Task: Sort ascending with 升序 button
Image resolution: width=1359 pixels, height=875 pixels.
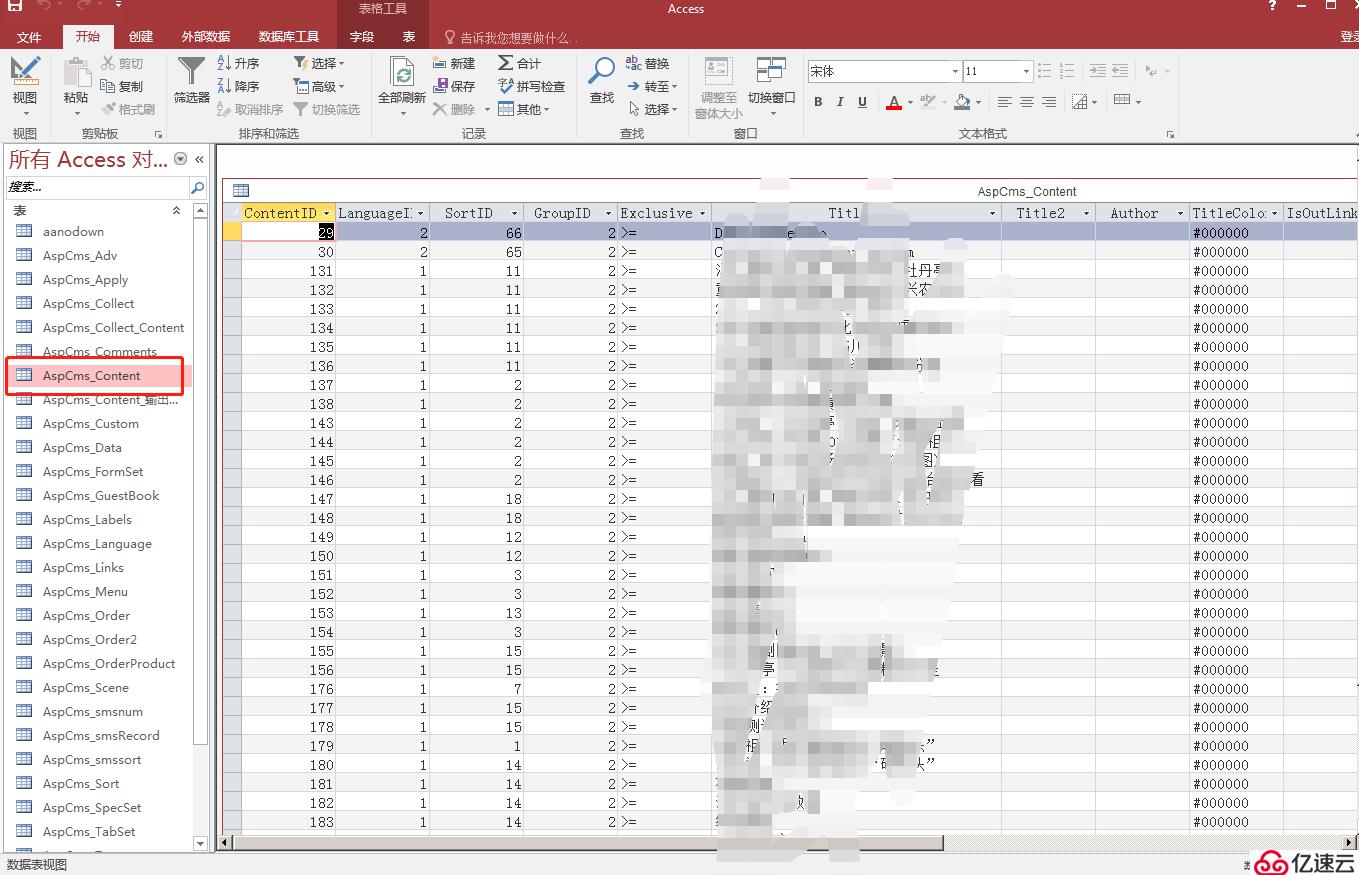Action: (x=239, y=63)
